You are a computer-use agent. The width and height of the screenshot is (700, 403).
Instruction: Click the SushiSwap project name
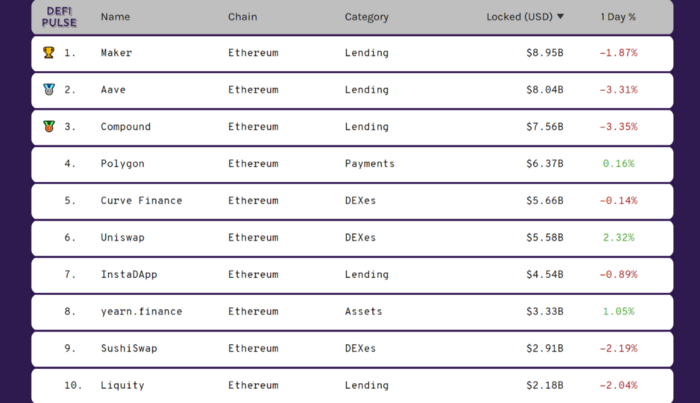[129, 349]
